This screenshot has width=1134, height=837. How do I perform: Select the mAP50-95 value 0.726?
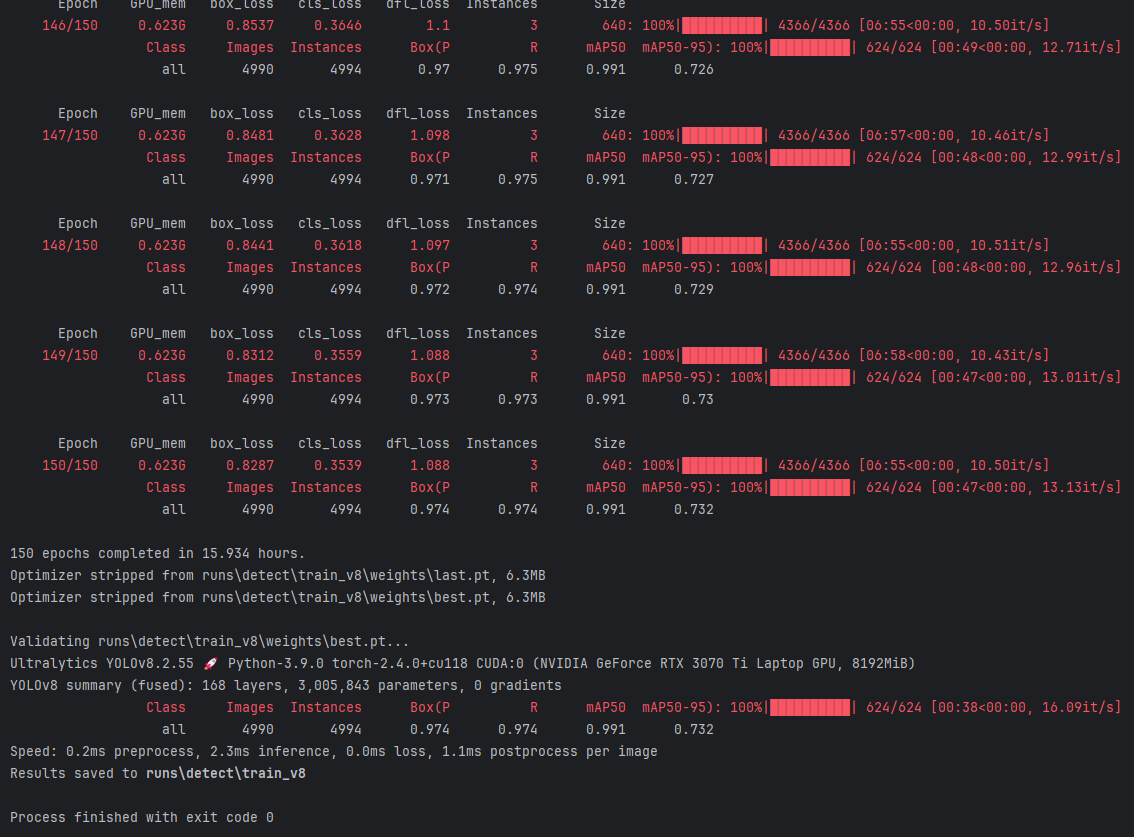click(694, 69)
